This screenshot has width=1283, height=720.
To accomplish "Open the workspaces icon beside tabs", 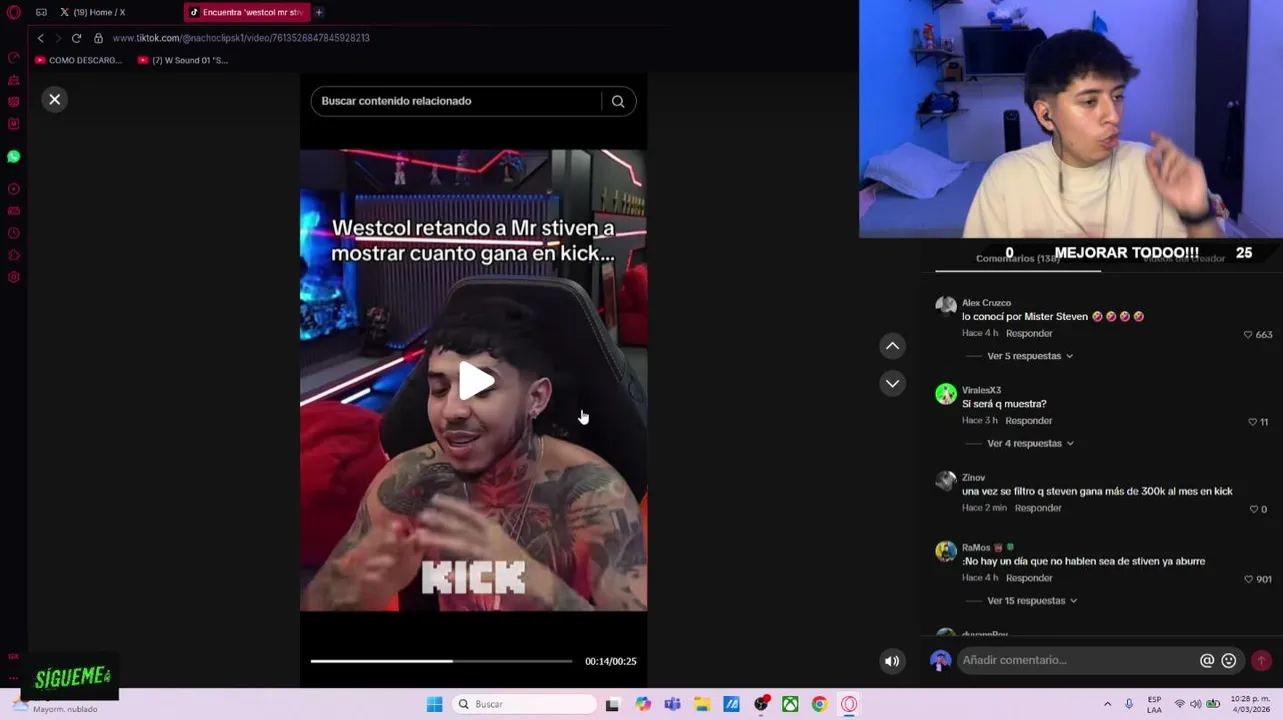I will click(41, 13).
